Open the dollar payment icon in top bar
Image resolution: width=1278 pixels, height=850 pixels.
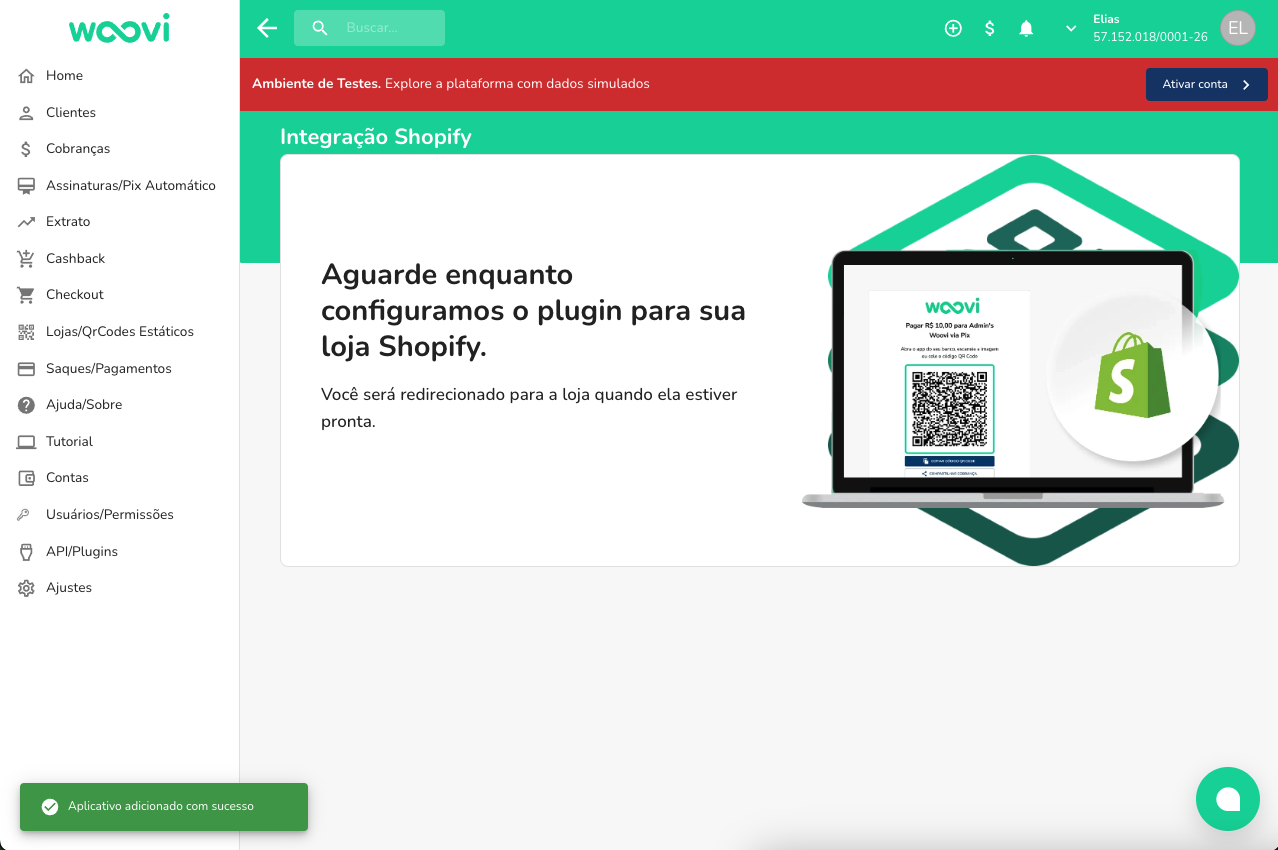[989, 28]
